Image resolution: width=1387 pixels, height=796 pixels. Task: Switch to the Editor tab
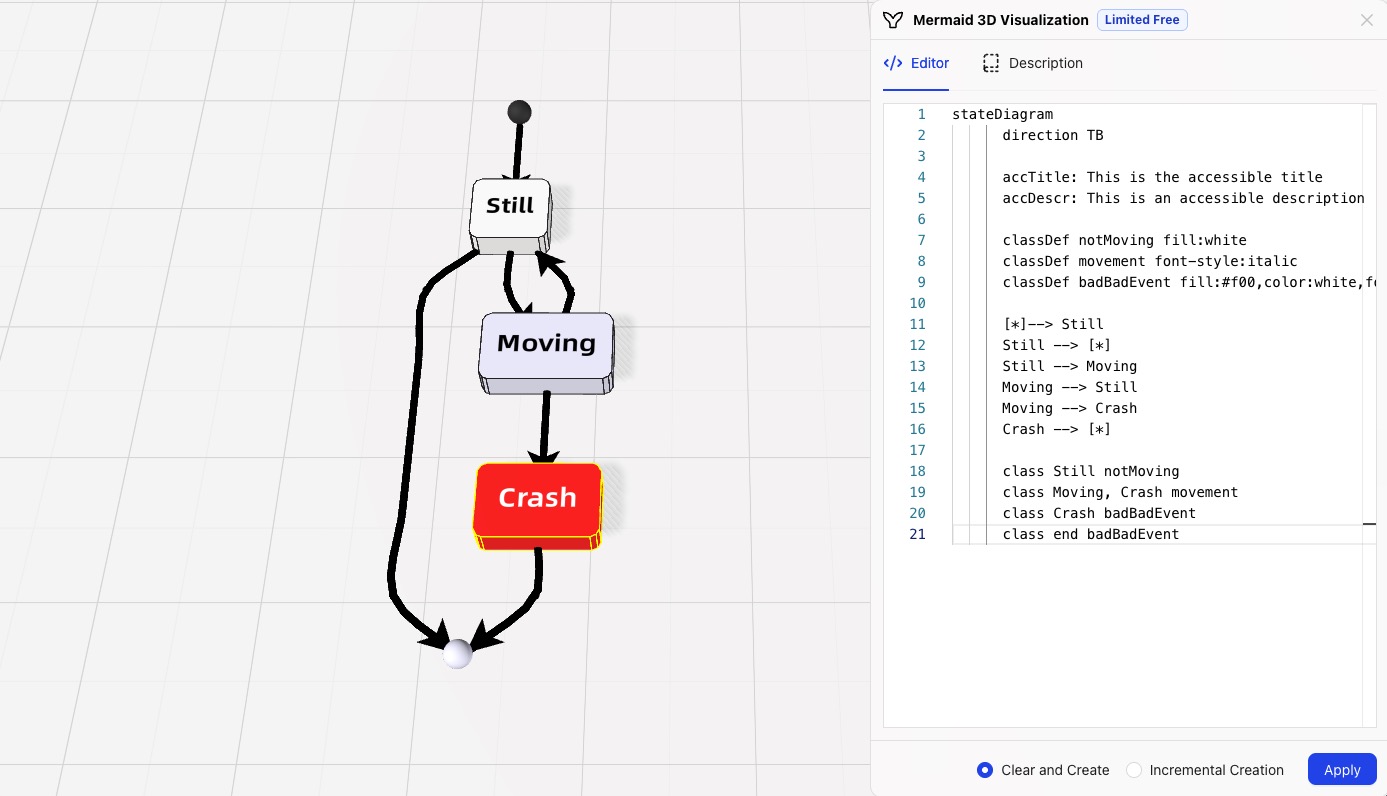click(x=930, y=63)
